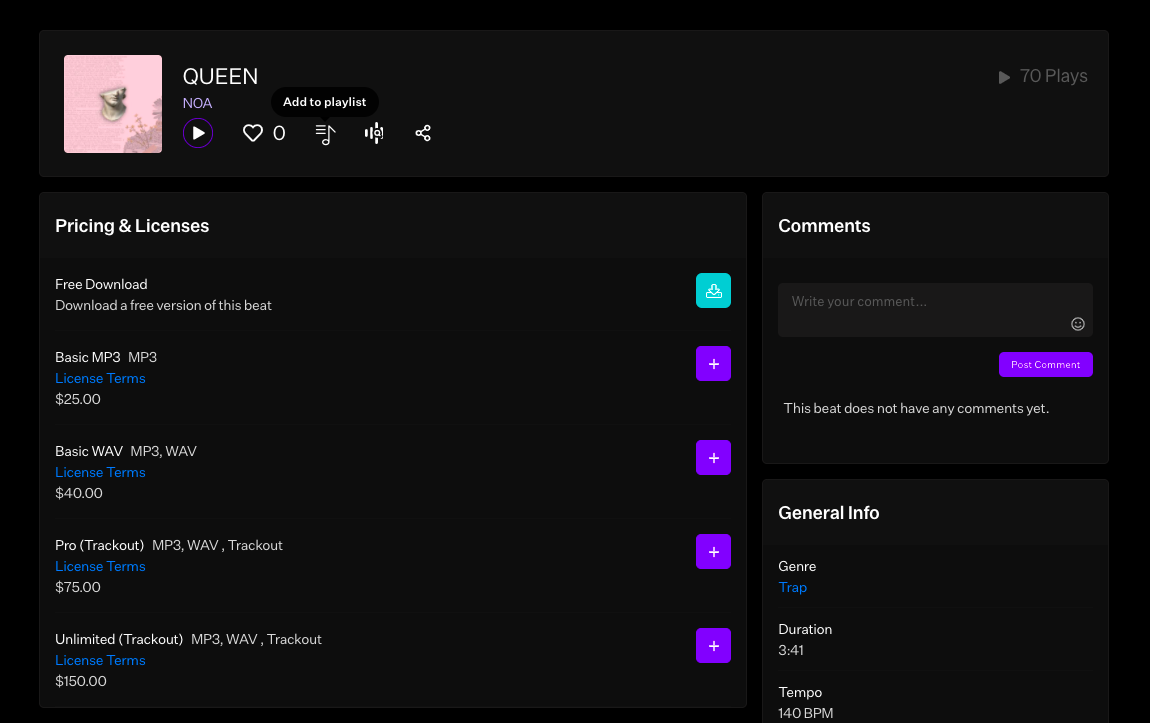Select the $25.00 price text
1150x723 pixels.
78,400
